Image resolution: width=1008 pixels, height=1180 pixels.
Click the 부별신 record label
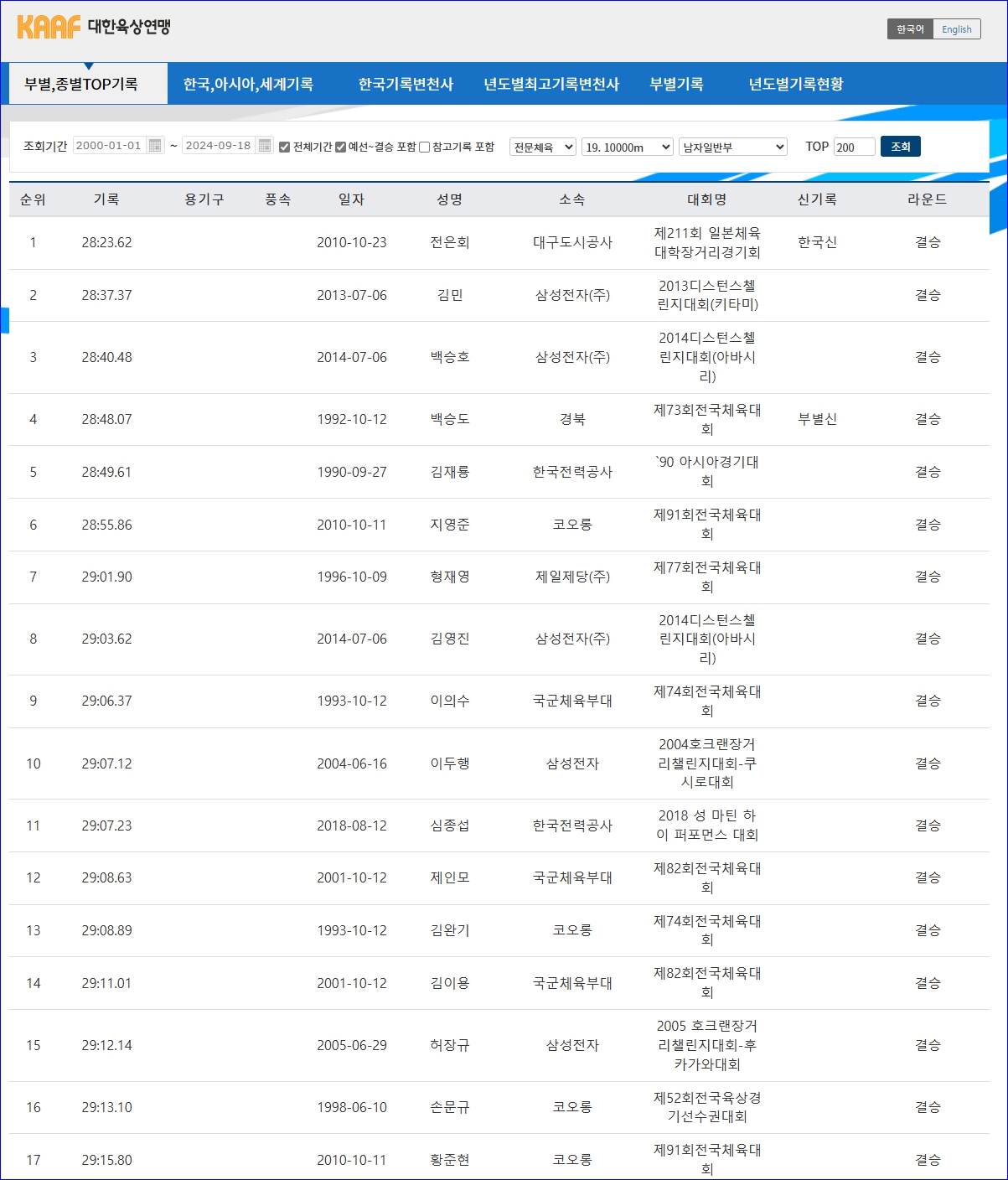pyautogui.click(x=817, y=420)
